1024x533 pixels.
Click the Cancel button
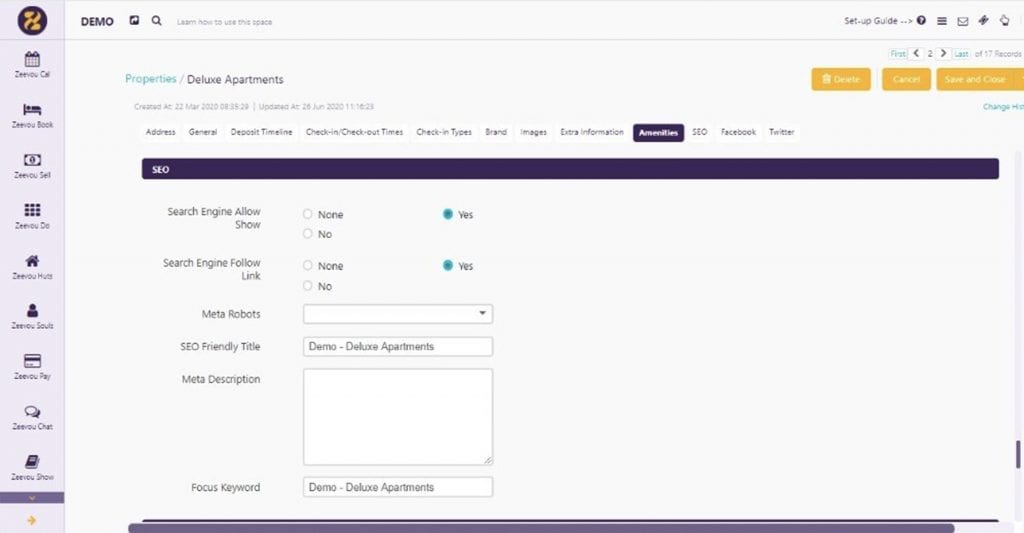[x=906, y=79]
